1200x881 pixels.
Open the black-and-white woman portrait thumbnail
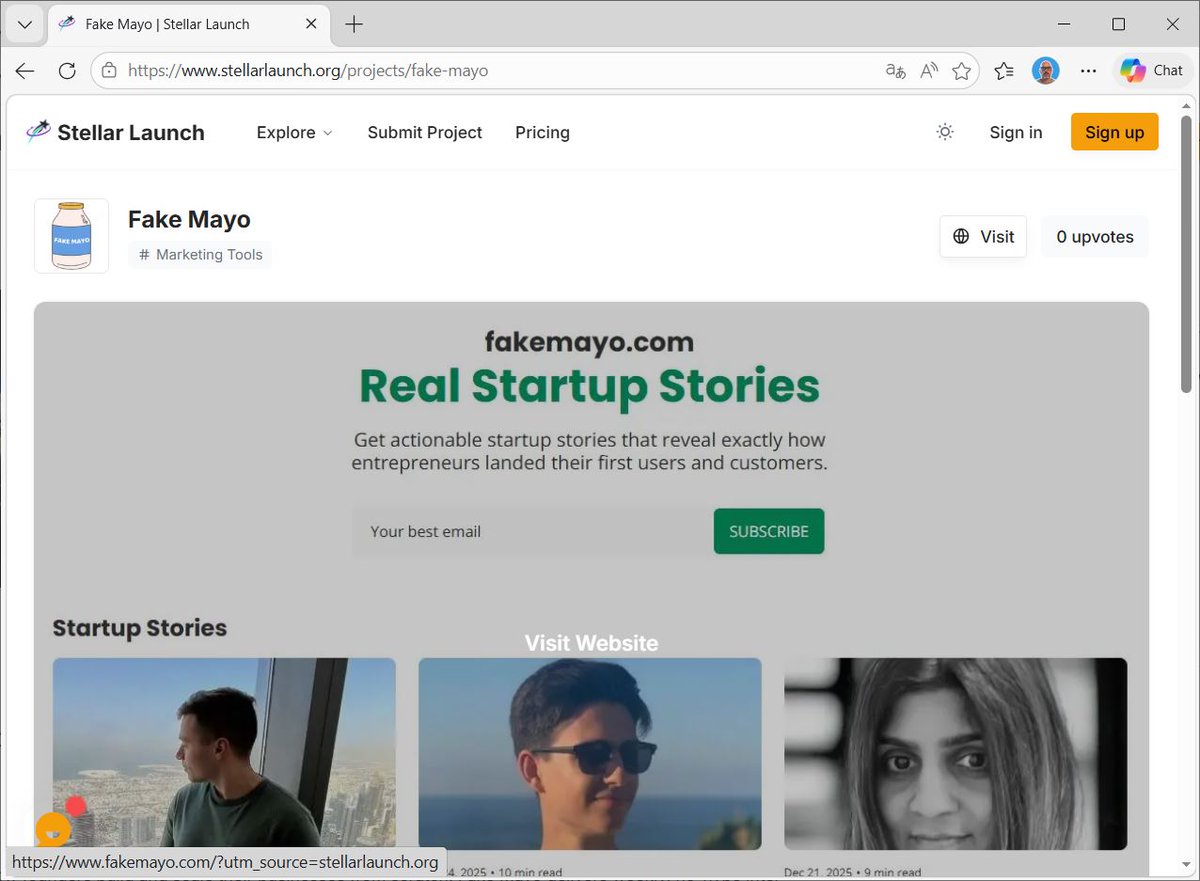tap(956, 754)
